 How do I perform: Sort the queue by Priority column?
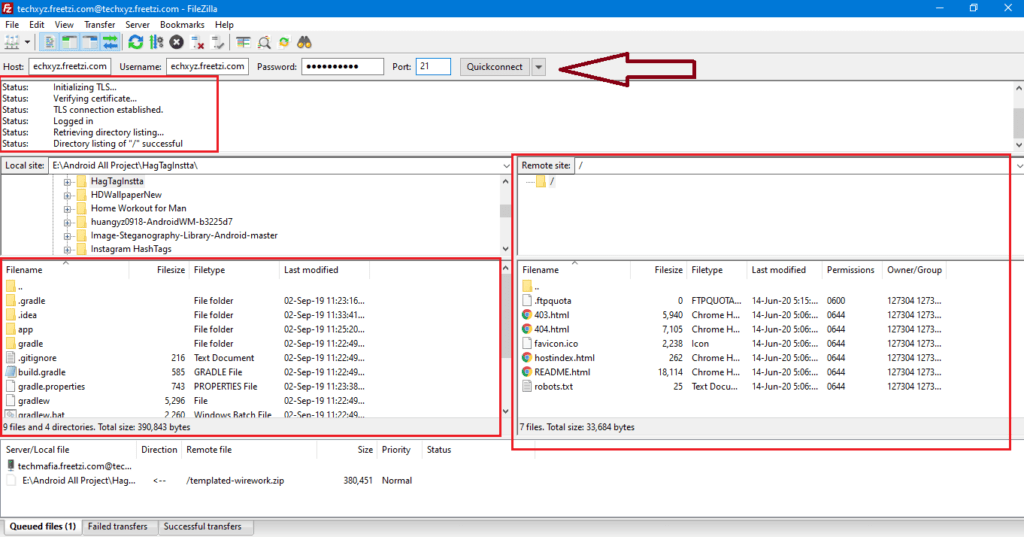[396, 449]
